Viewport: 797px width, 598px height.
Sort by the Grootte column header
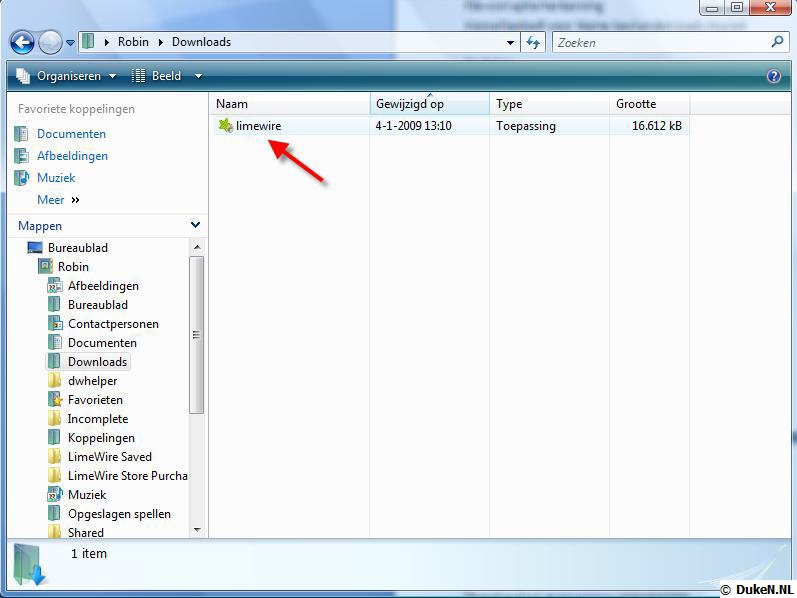[x=650, y=104]
